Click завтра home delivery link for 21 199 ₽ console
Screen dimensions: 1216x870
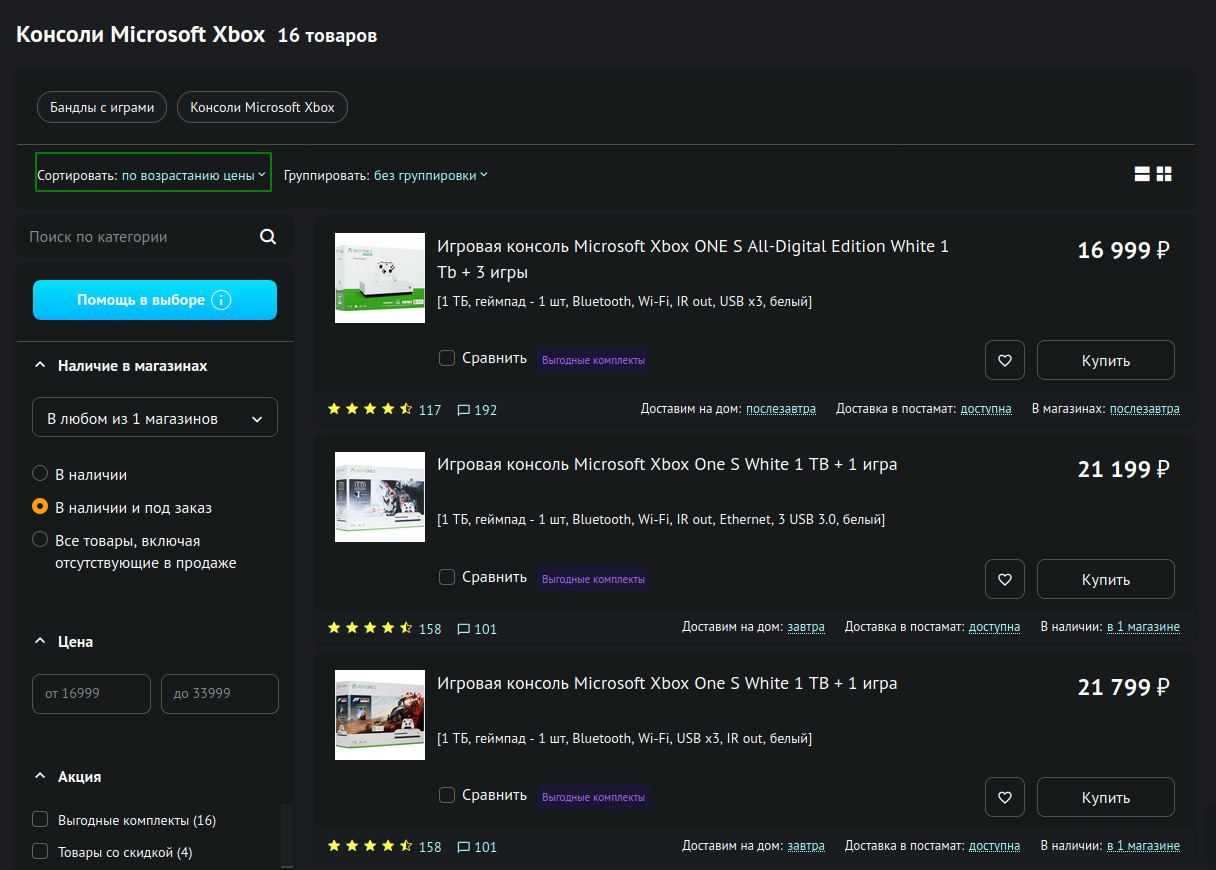[806, 627]
